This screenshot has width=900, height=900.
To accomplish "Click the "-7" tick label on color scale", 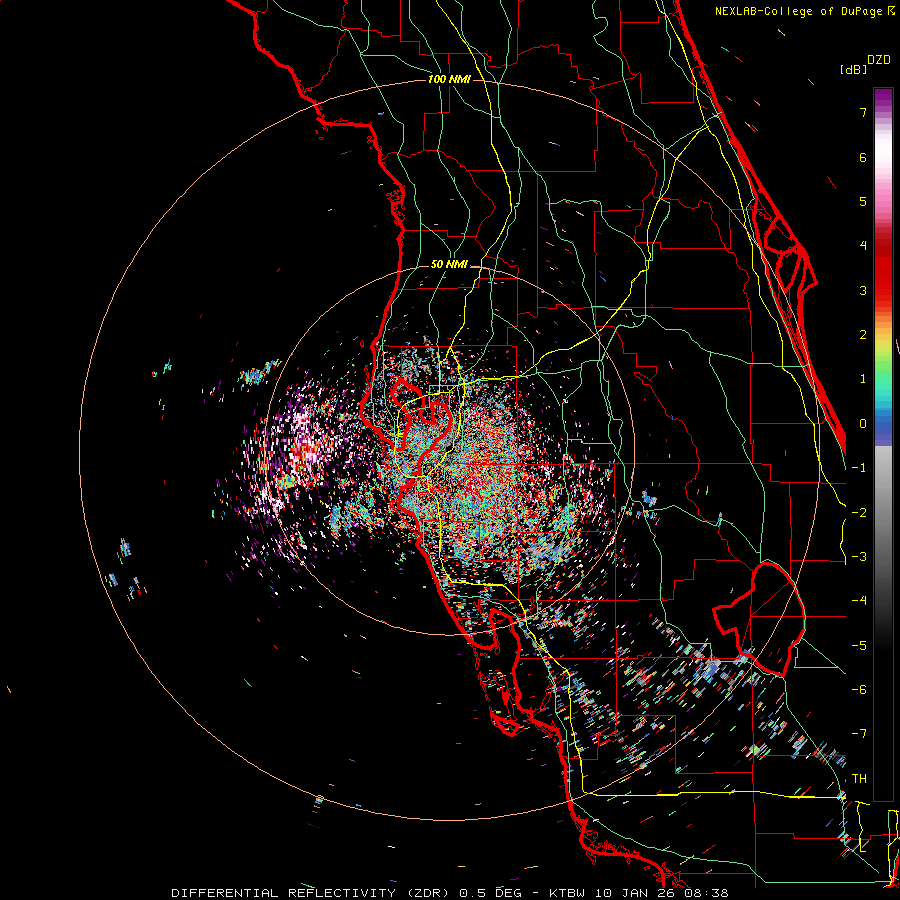I will pos(859,734).
